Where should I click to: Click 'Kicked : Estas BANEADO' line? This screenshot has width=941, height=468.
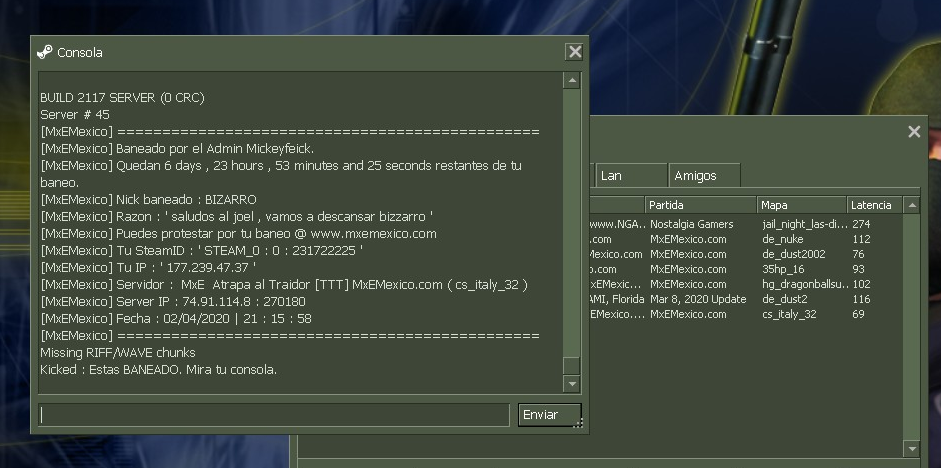(158, 370)
